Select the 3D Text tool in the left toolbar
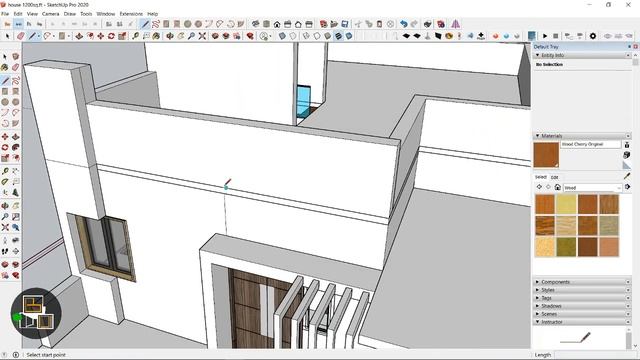This screenshot has width=640, height=360. pos(16,192)
